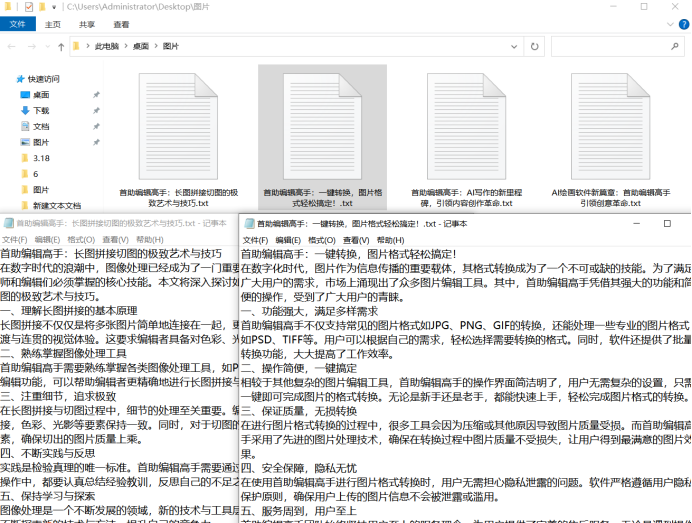The image size is (692, 523).
Task: Open 查看(V) menu in the front Notepad
Action: click(356, 241)
